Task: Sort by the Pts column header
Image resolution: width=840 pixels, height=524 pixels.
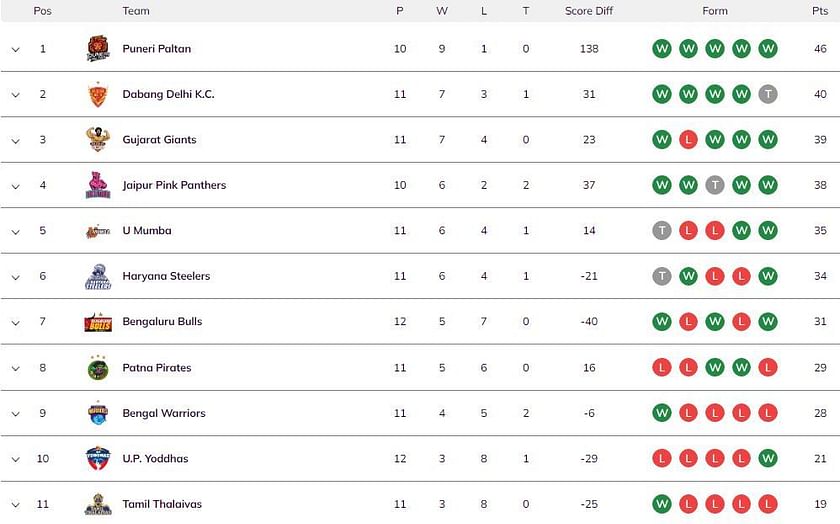Action: coord(820,11)
